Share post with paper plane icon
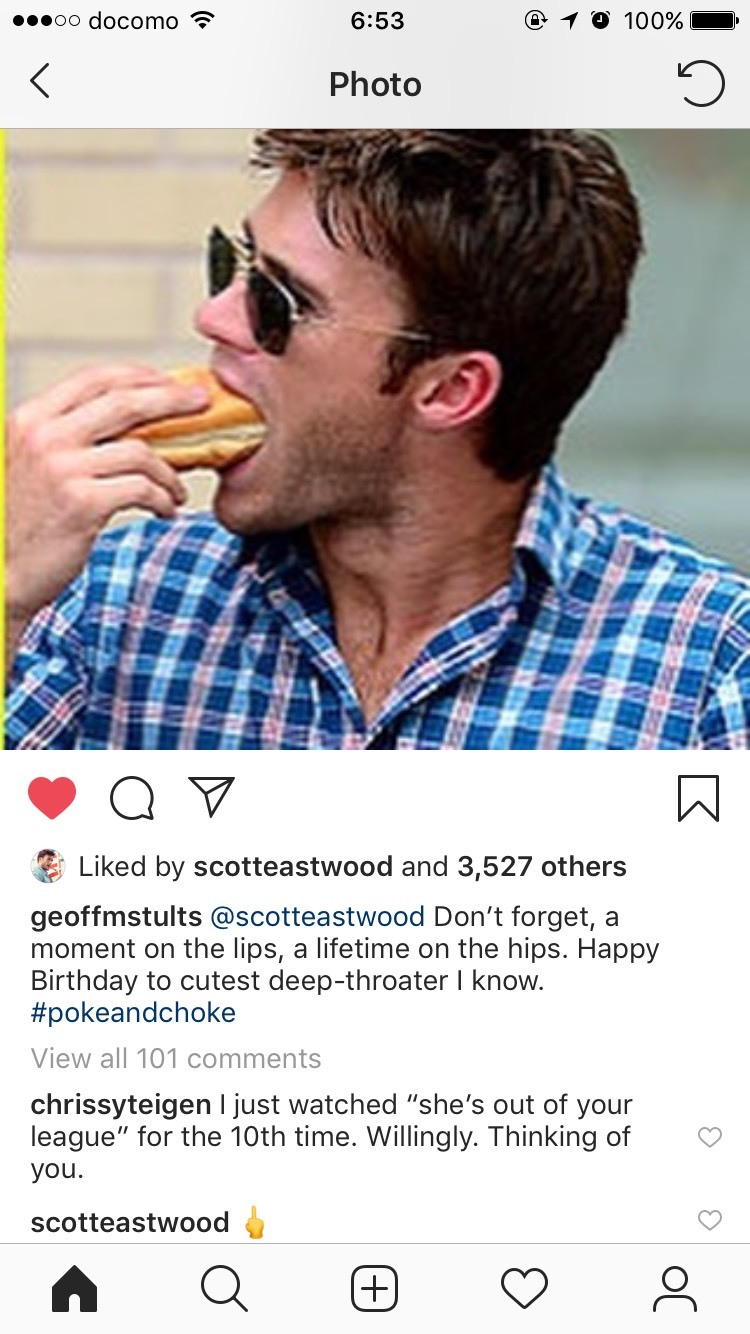 click(x=211, y=797)
